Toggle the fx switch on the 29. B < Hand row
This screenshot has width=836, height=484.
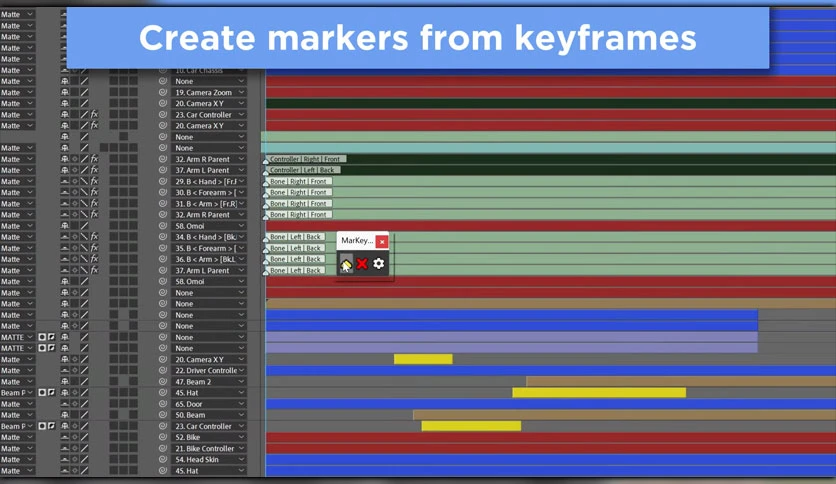[x=94, y=181]
